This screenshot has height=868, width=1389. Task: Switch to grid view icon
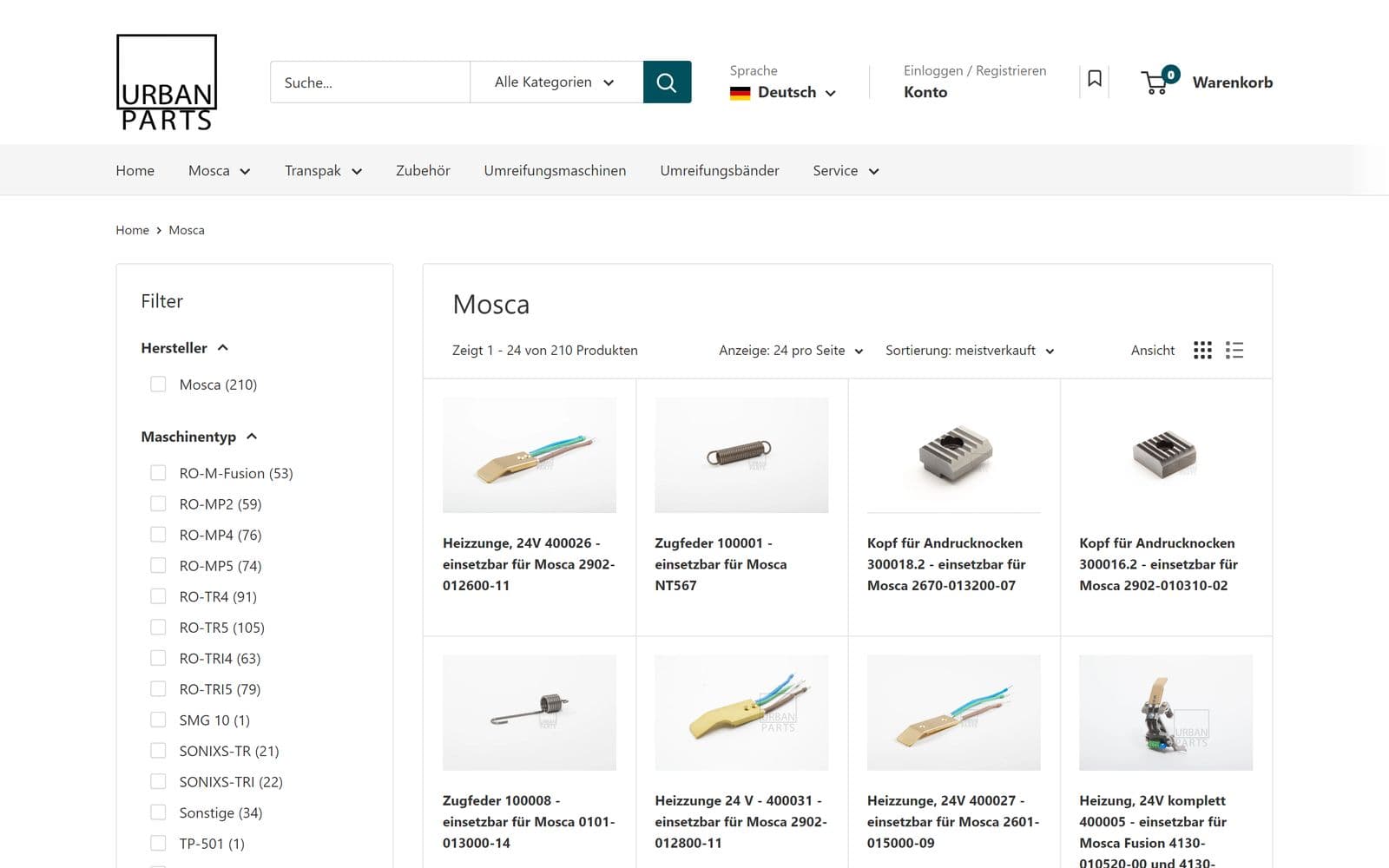tap(1202, 350)
